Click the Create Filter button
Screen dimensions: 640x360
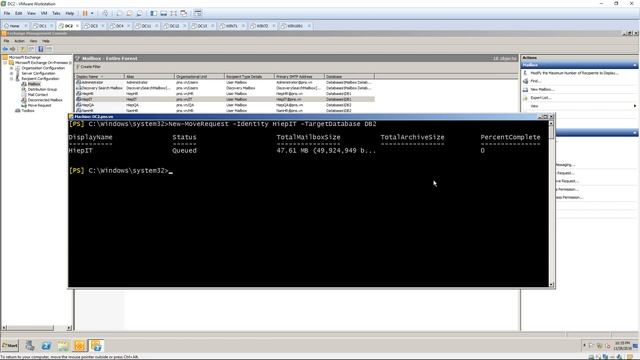tap(88, 67)
